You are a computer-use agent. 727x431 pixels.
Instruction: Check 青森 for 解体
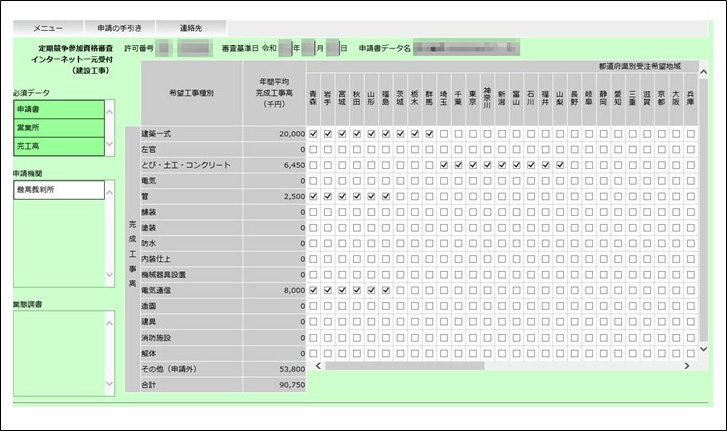(x=313, y=353)
